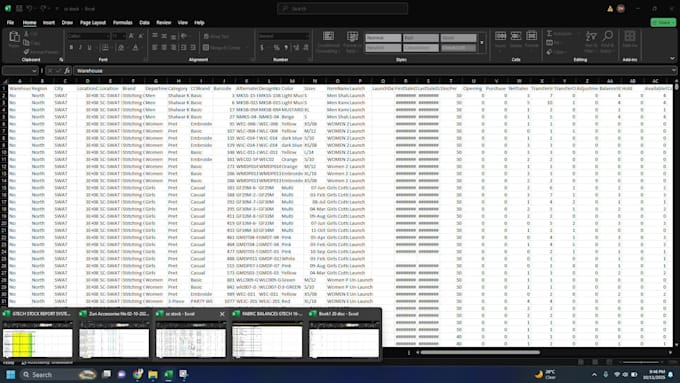Viewport: 680px width, 383px height.
Task: Open the Fill Color dropdown
Action: click(128, 47)
